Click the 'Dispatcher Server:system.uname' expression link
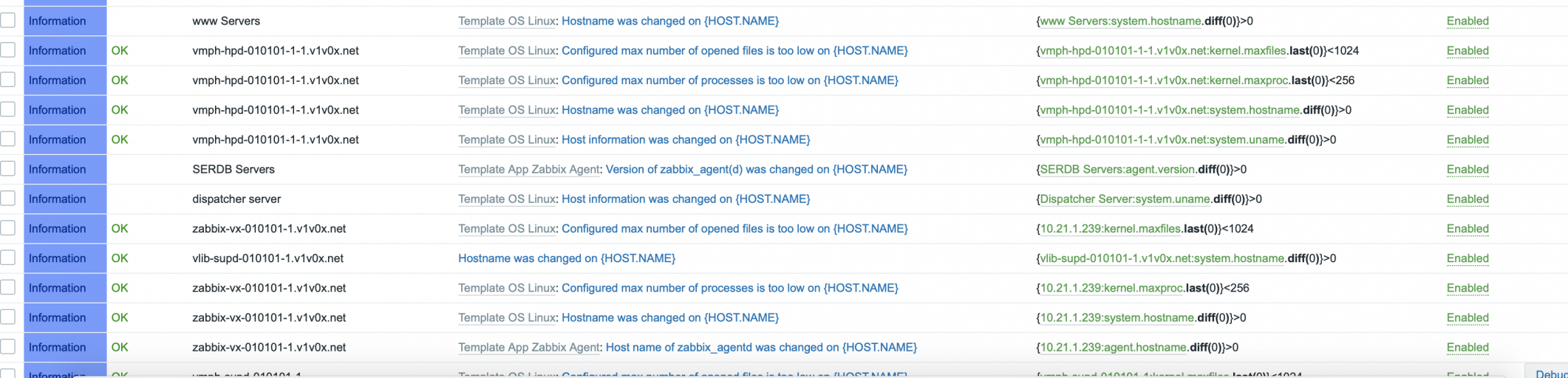Image resolution: width=1568 pixels, height=378 pixels. [x=1125, y=199]
